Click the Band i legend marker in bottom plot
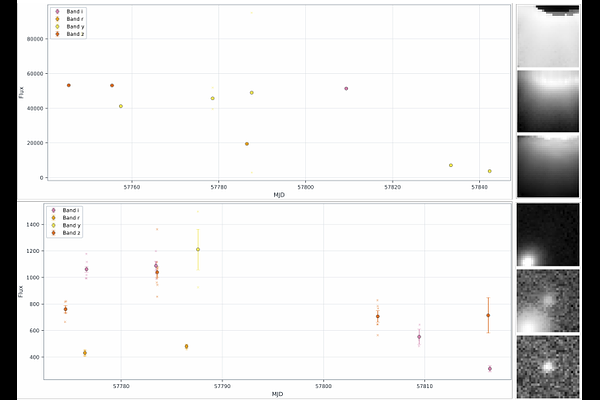This screenshot has height=400, width=600. click(x=54, y=211)
